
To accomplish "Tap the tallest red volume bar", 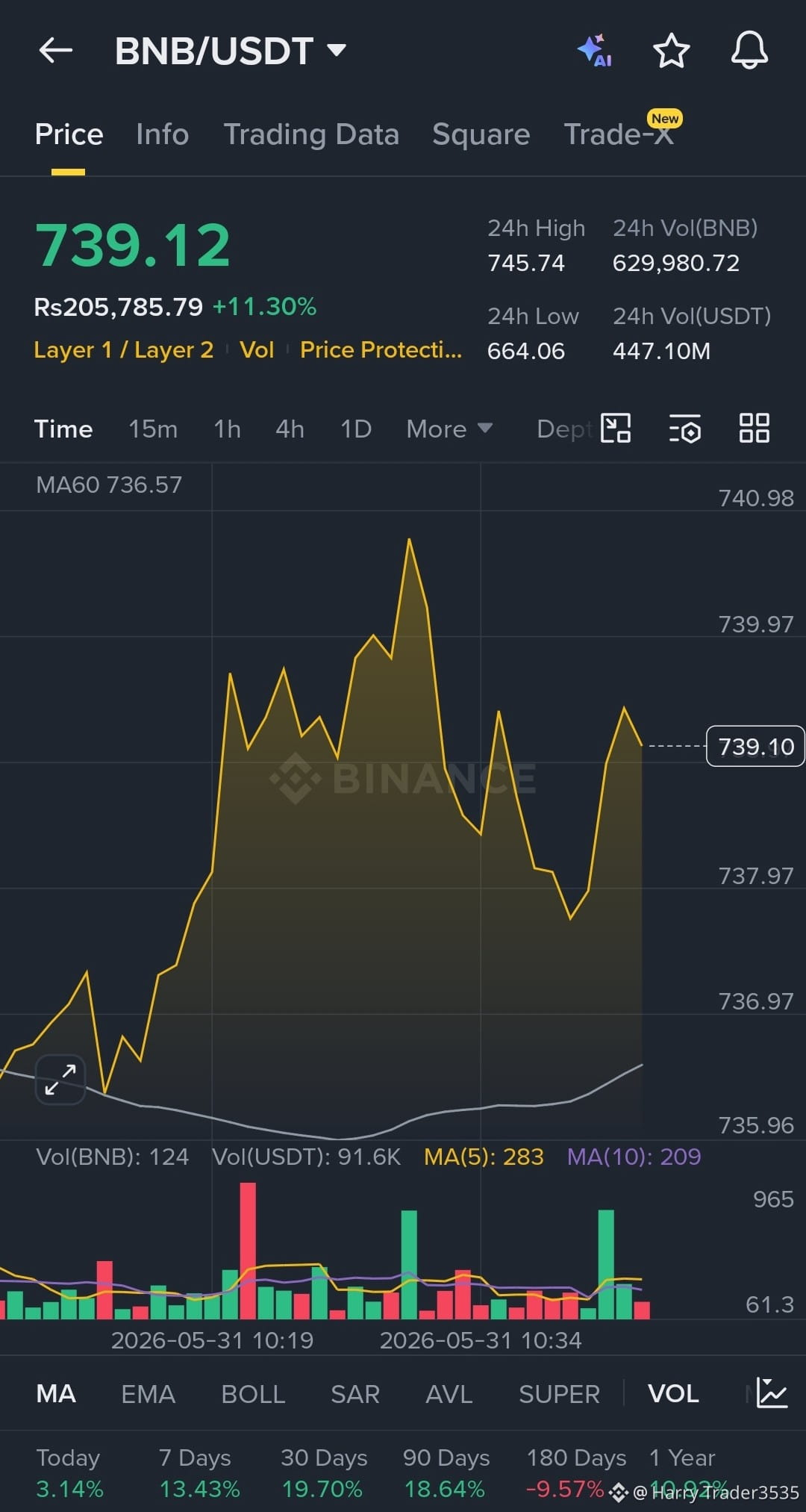I will 248,1251.
